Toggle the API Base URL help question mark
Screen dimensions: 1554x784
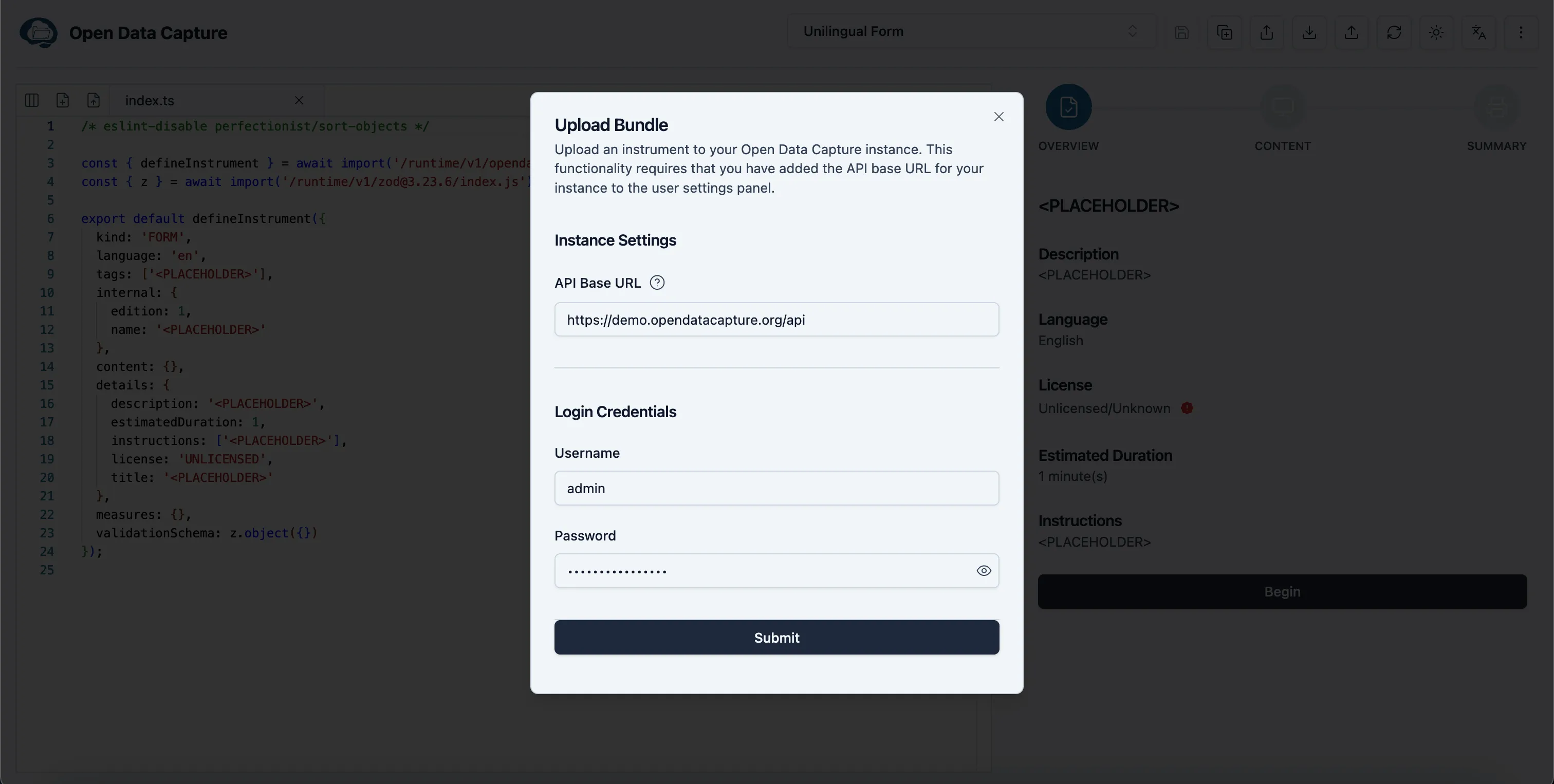tap(657, 282)
